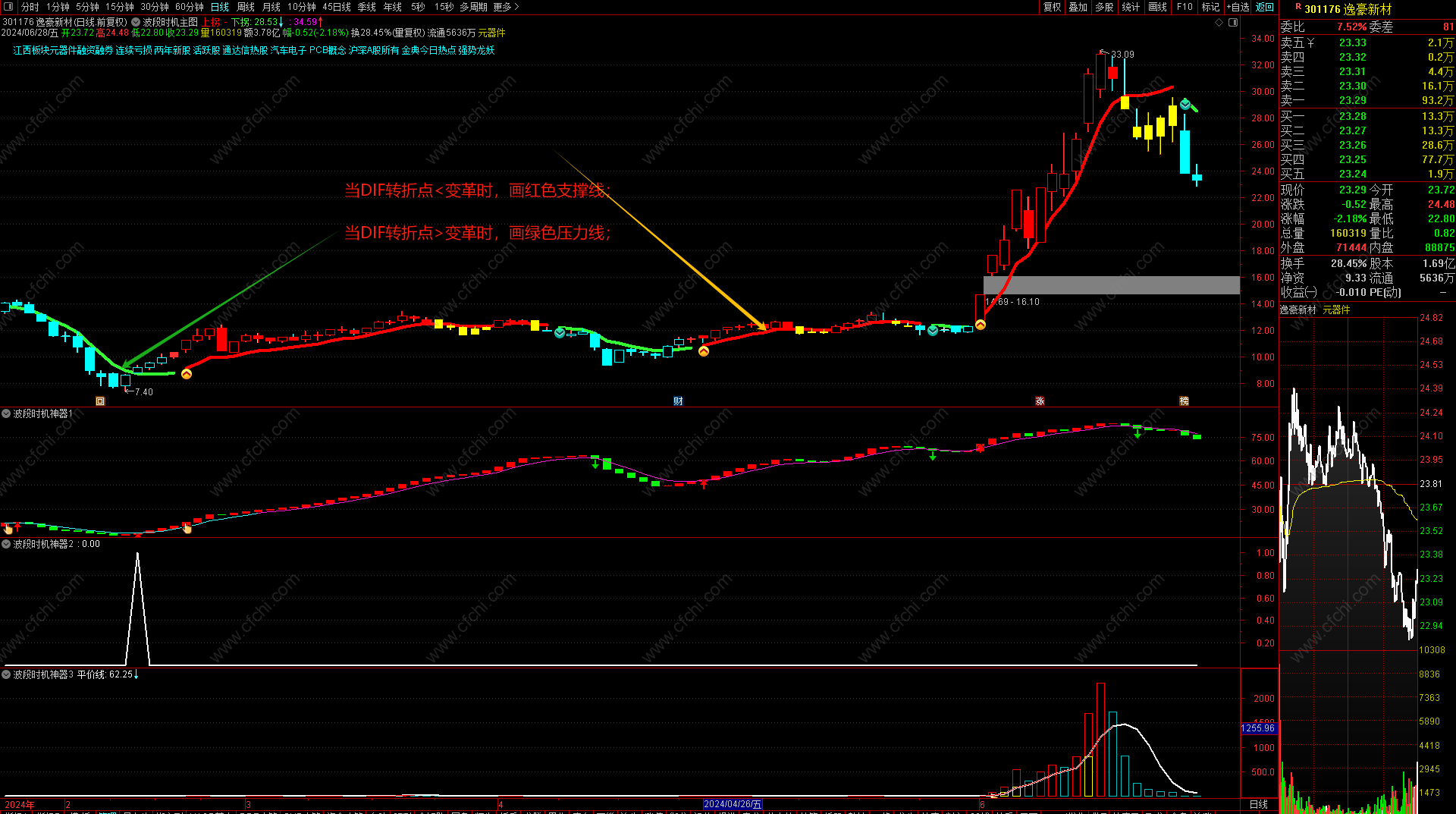Add stock via +自选 button
Screen dimensions: 1456x814
click(1238, 7)
